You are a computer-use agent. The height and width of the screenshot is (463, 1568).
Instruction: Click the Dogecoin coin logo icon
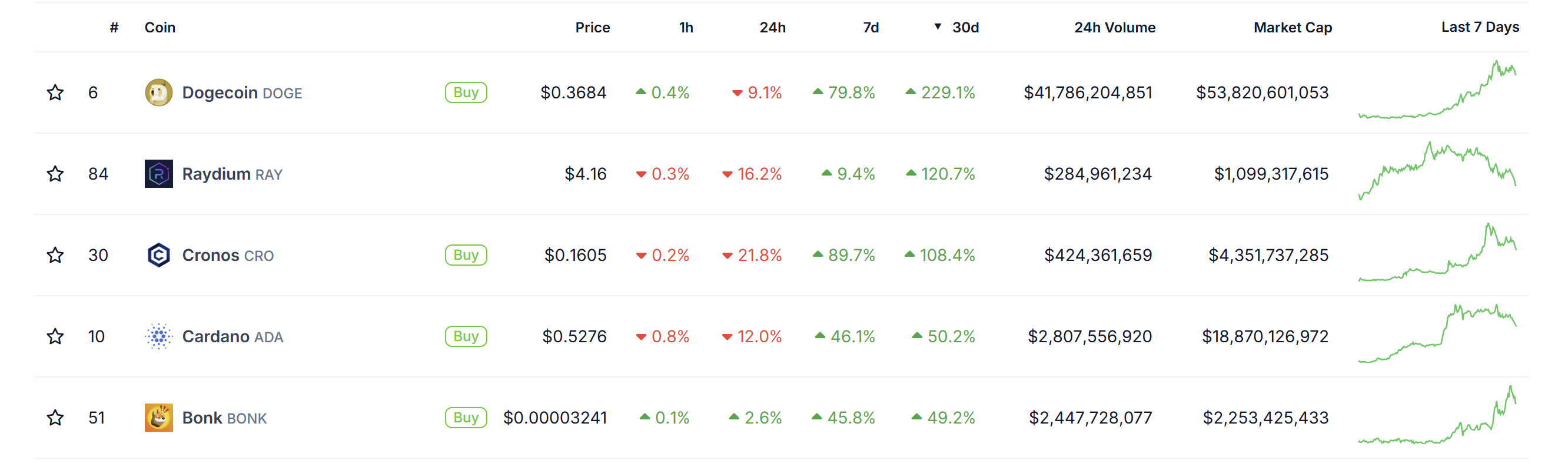tap(158, 92)
